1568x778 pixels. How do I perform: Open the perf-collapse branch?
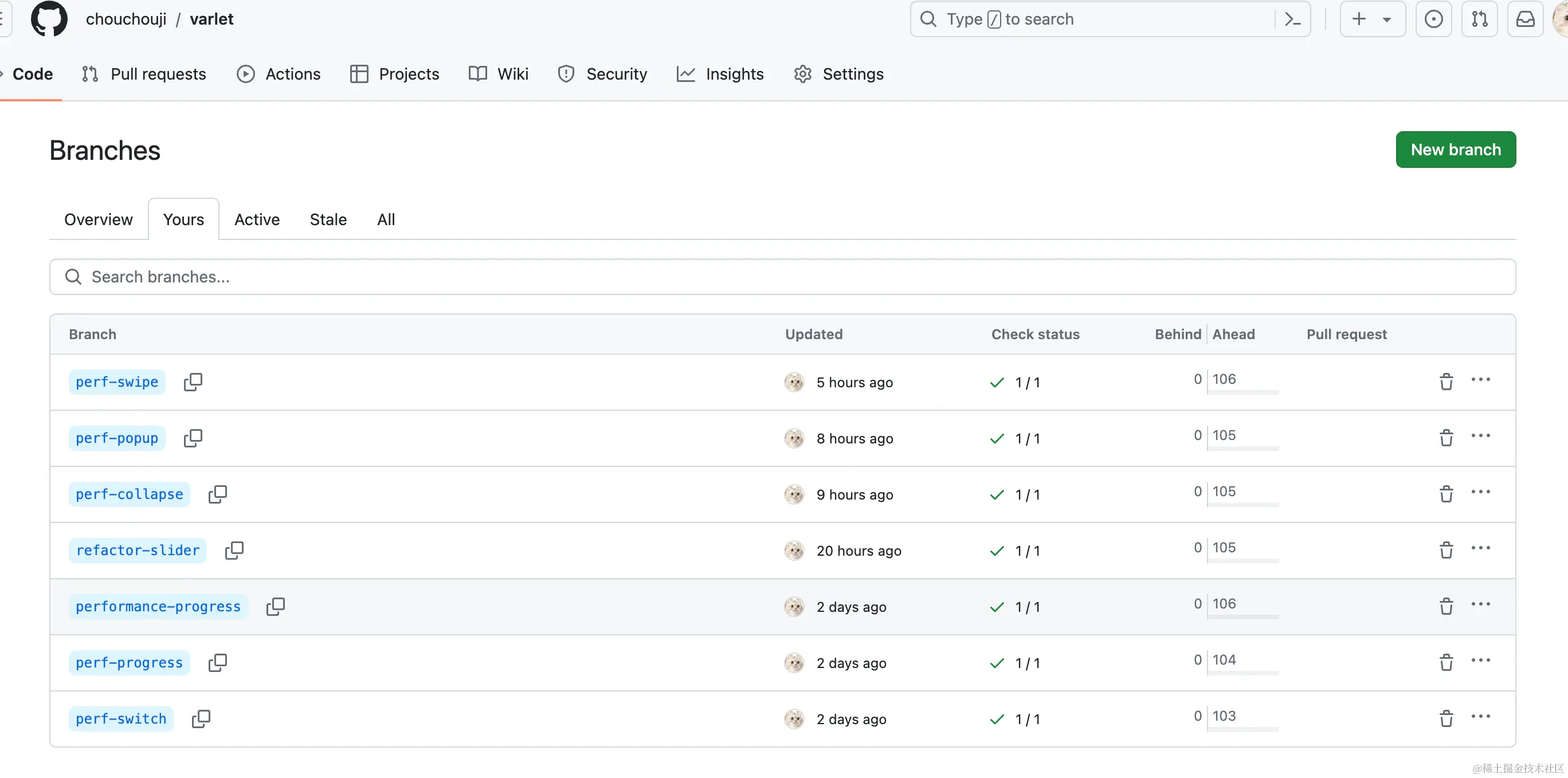click(129, 494)
